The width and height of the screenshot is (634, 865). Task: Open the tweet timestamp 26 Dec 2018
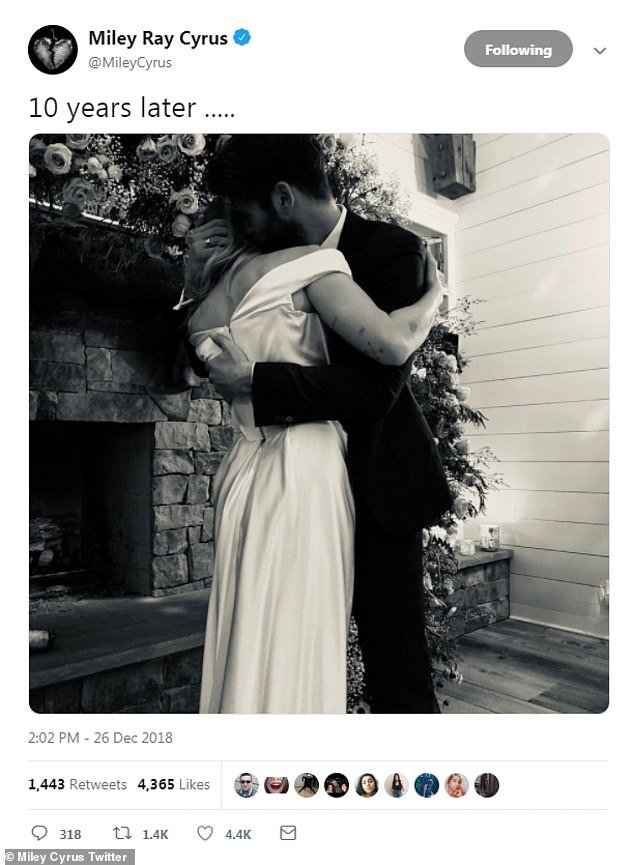click(101, 738)
